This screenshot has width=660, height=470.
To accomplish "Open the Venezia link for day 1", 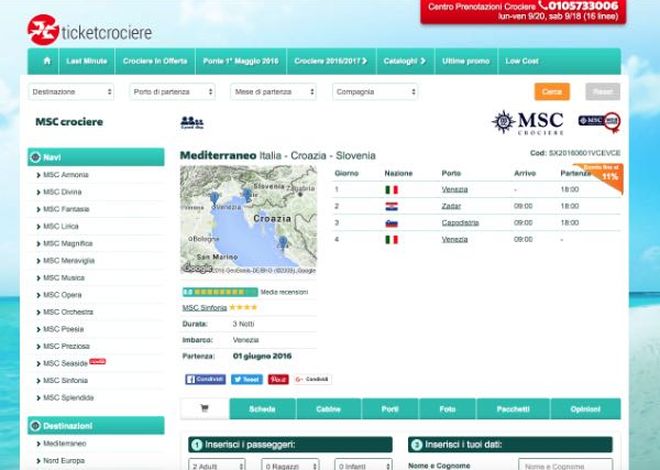I will (x=455, y=189).
